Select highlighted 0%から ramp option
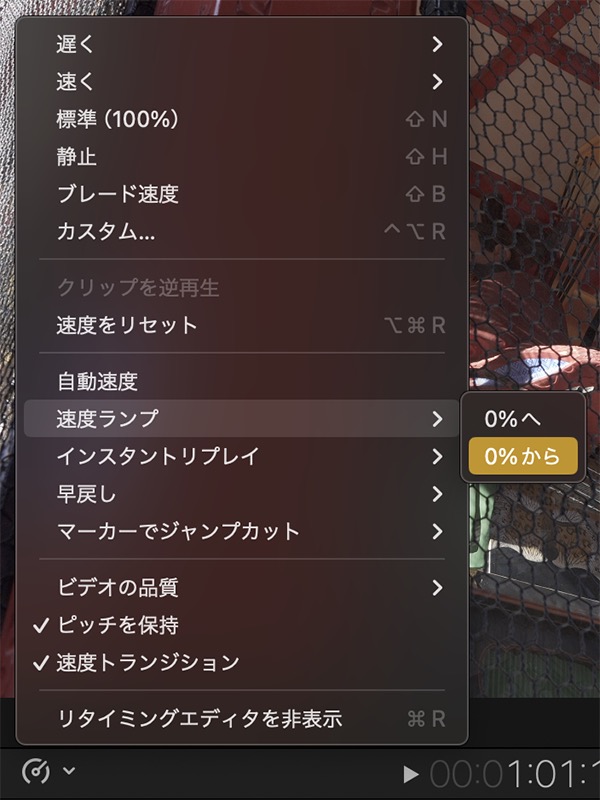This screenshot has height=800, width=600. coord(523,456)
